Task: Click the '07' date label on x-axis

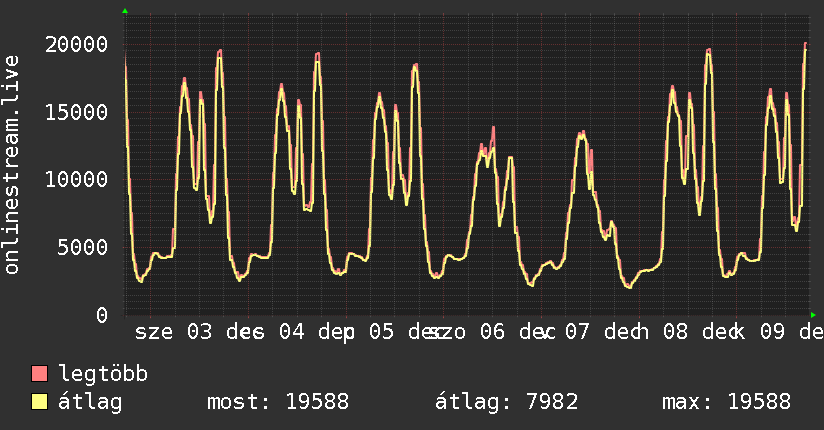Action: [577, 332]
